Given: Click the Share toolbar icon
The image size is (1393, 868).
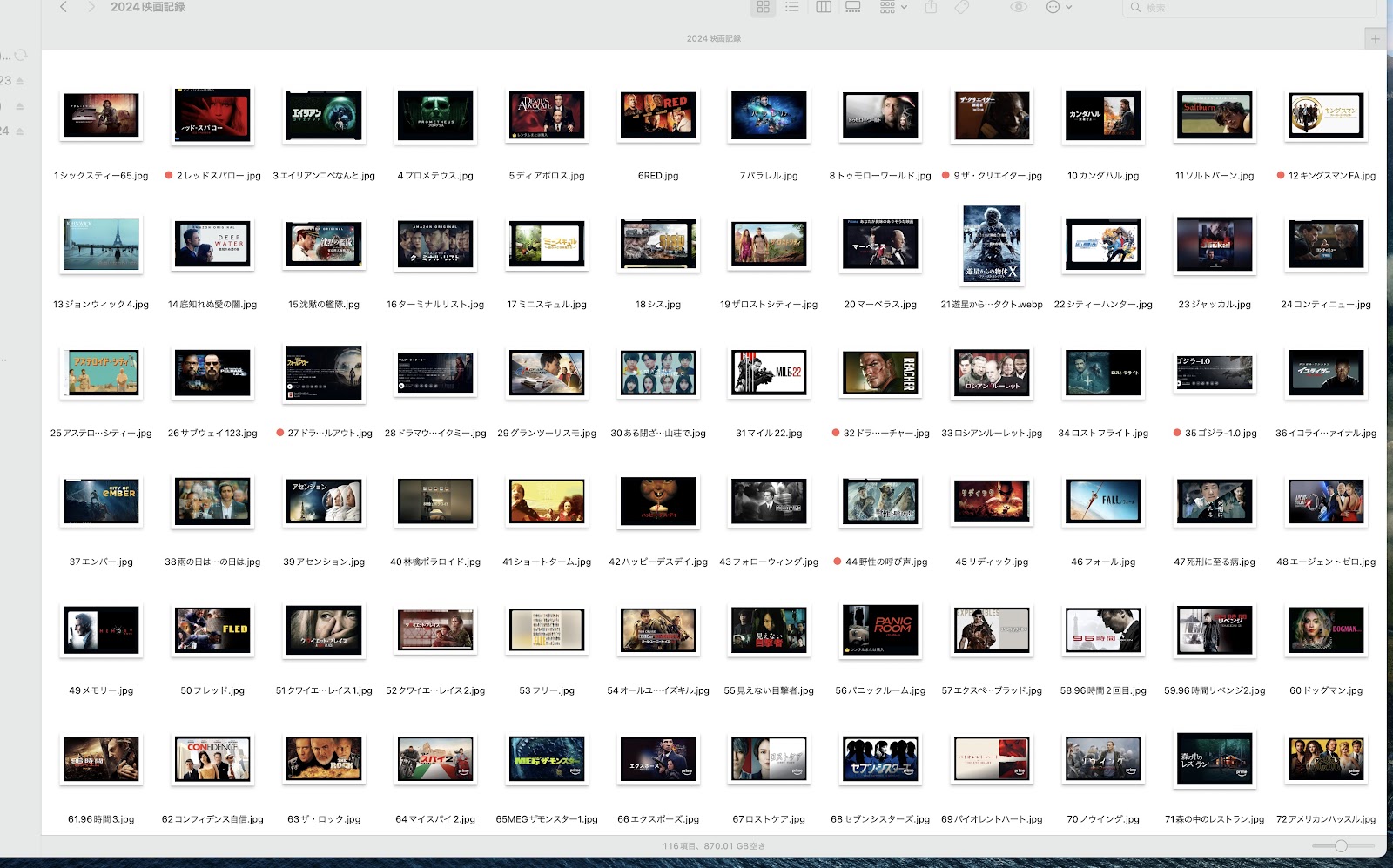Looking at the screenshot, I should 931,7.
